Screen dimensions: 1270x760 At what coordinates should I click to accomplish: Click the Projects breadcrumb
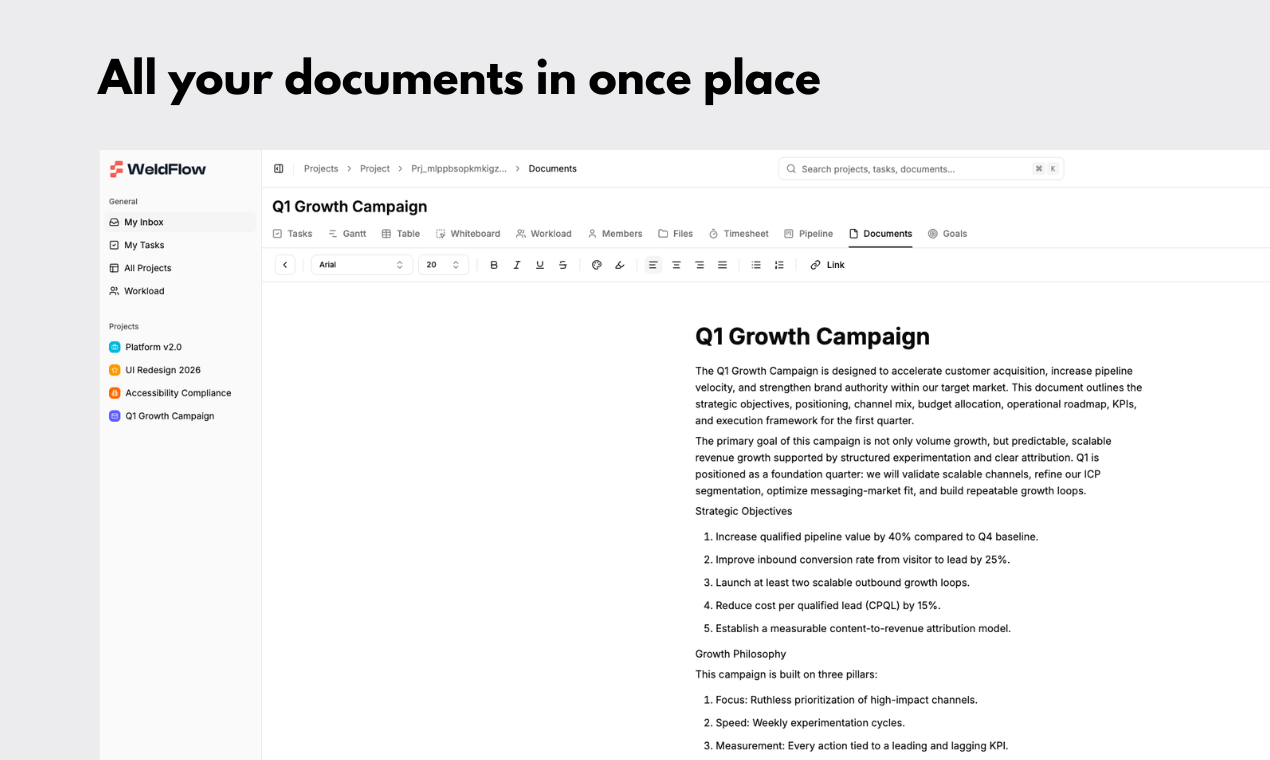(321, 169)
